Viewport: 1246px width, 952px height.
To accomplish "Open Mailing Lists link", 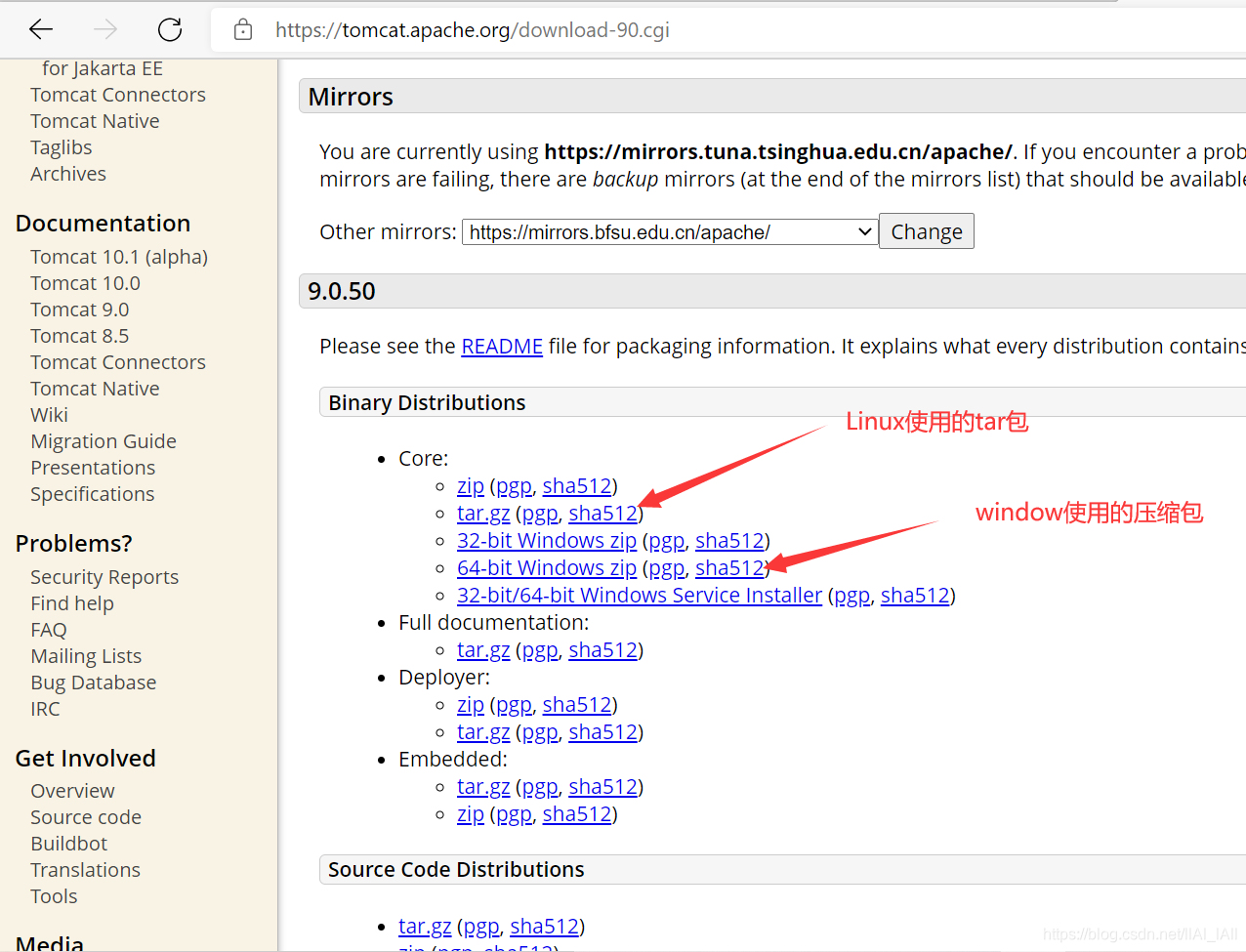I will coord(86,656).
